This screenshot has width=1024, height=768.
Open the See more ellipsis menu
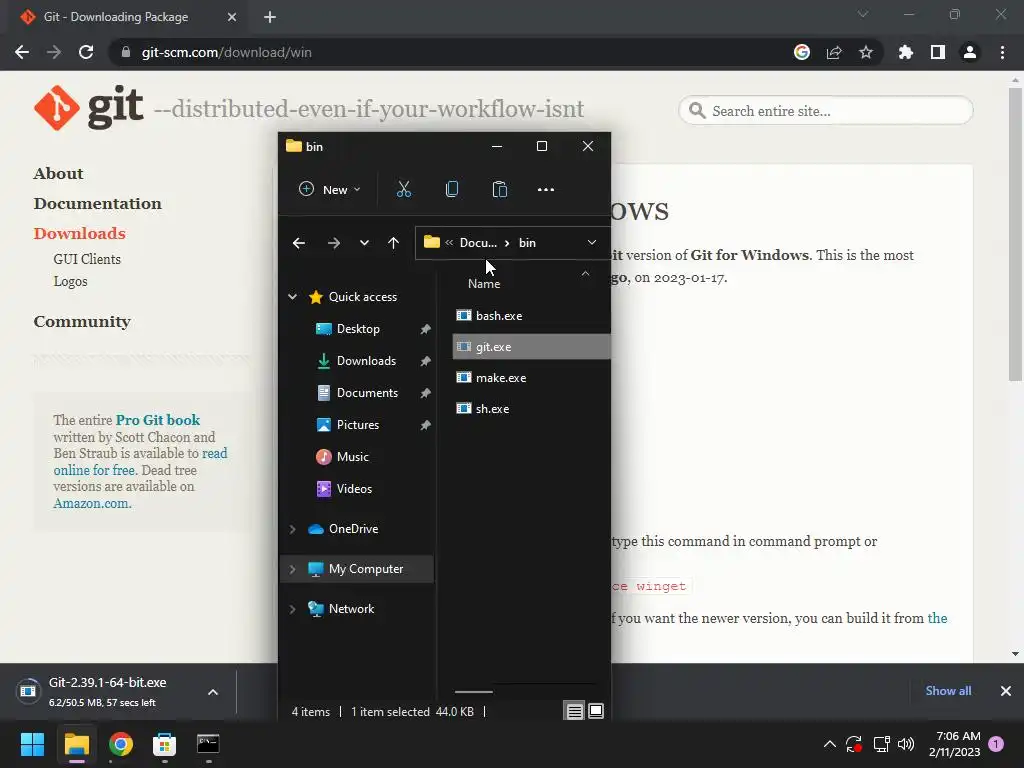pos(545,189)
